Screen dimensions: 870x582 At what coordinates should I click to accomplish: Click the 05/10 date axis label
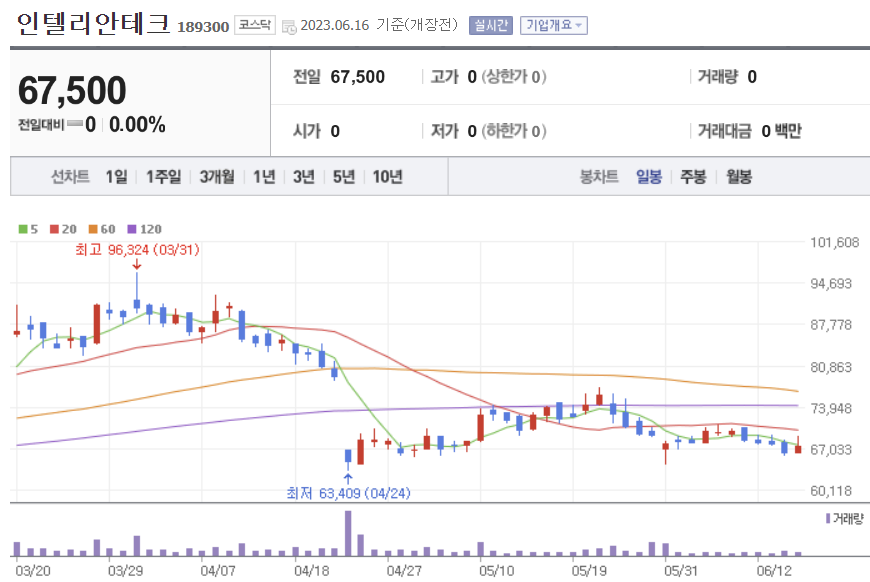pos(497,571)
